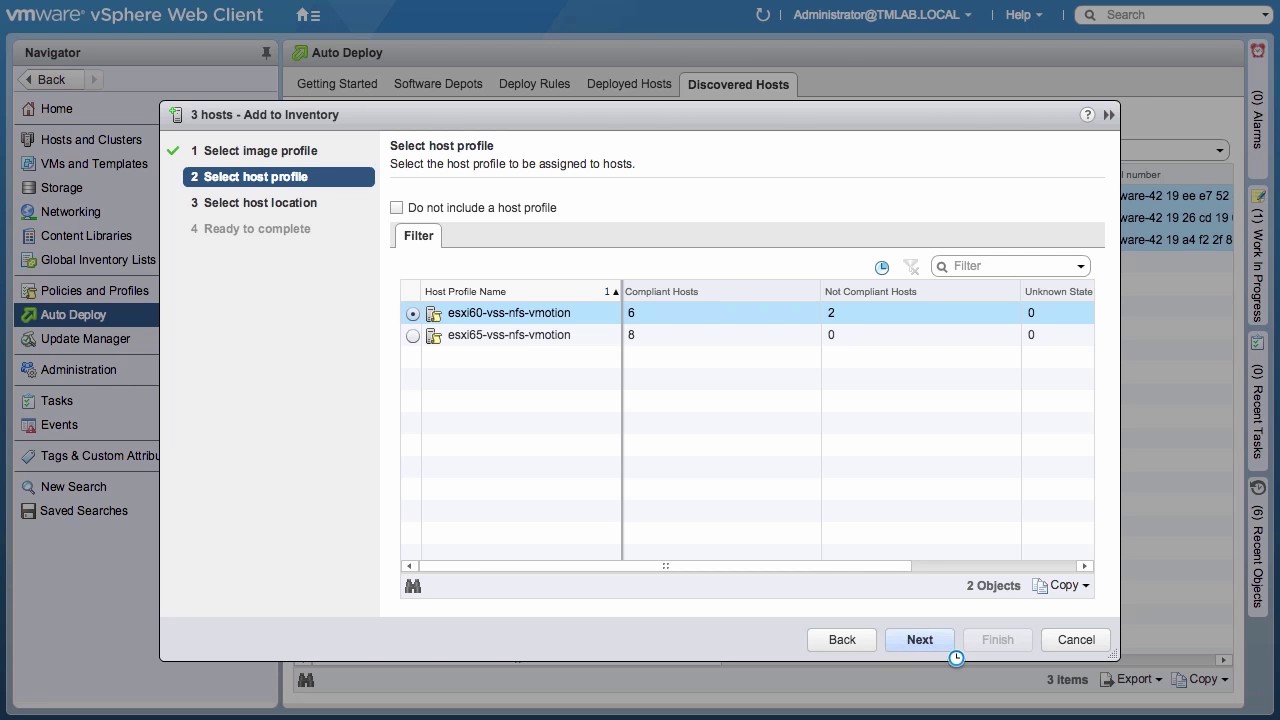
Task: Open the Copy dropdown in wizard grid
Action: [1061, 586]
